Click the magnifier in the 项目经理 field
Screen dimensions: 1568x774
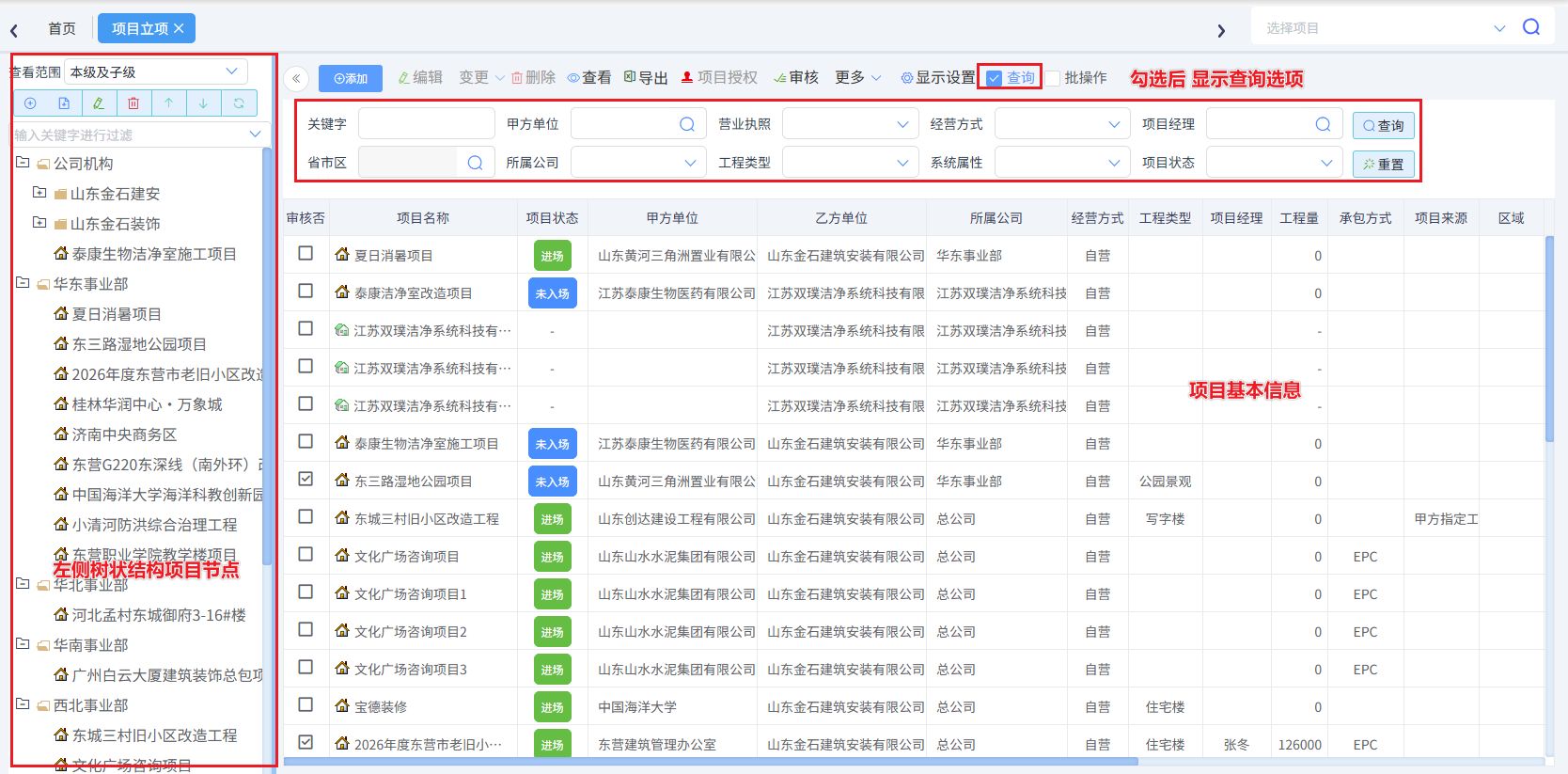click(1323, 124)
